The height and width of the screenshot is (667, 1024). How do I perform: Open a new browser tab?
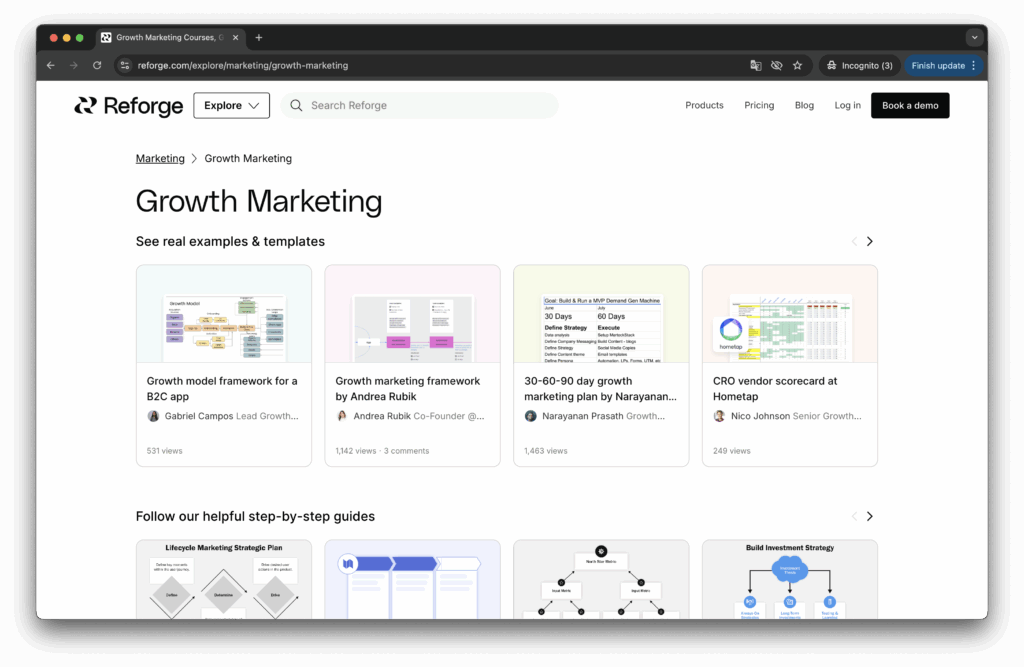[259, 38]
